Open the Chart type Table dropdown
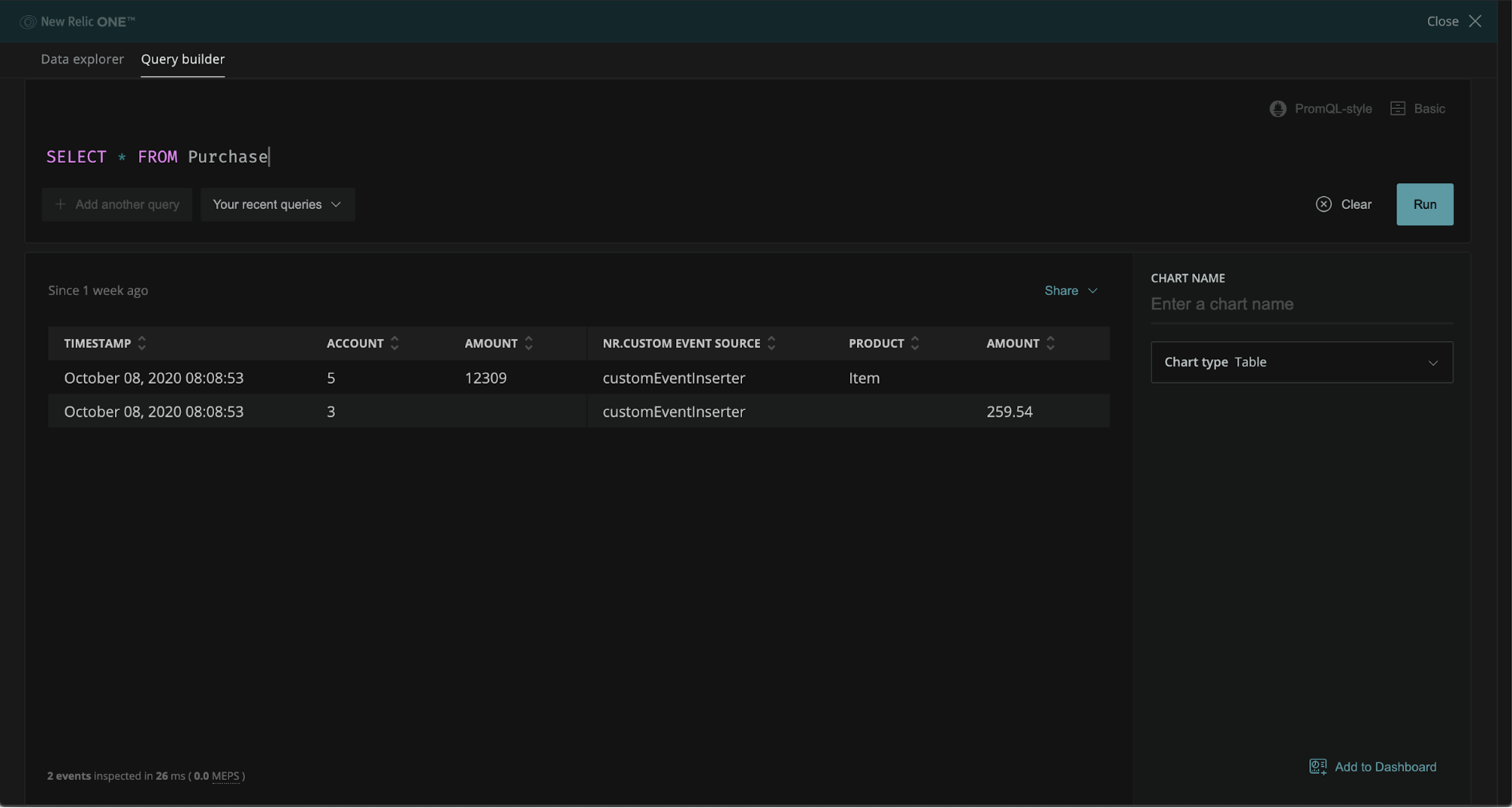Viewport: 1512px width, 808px height. coord(1301,362)
